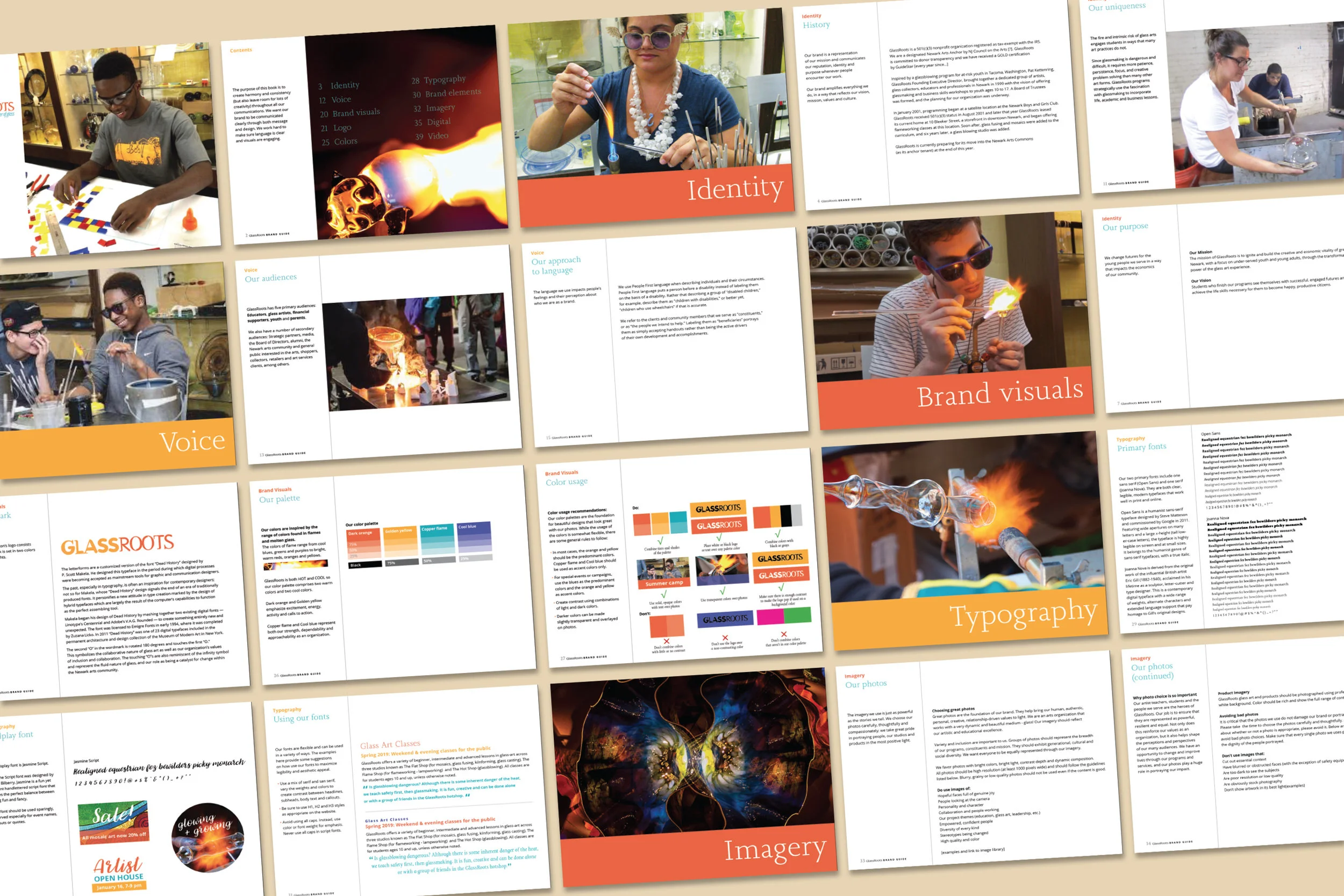Click the 'Sale!' mosaic art graphic
This screenshot has height=896, width=1344.
pos(113,823)
